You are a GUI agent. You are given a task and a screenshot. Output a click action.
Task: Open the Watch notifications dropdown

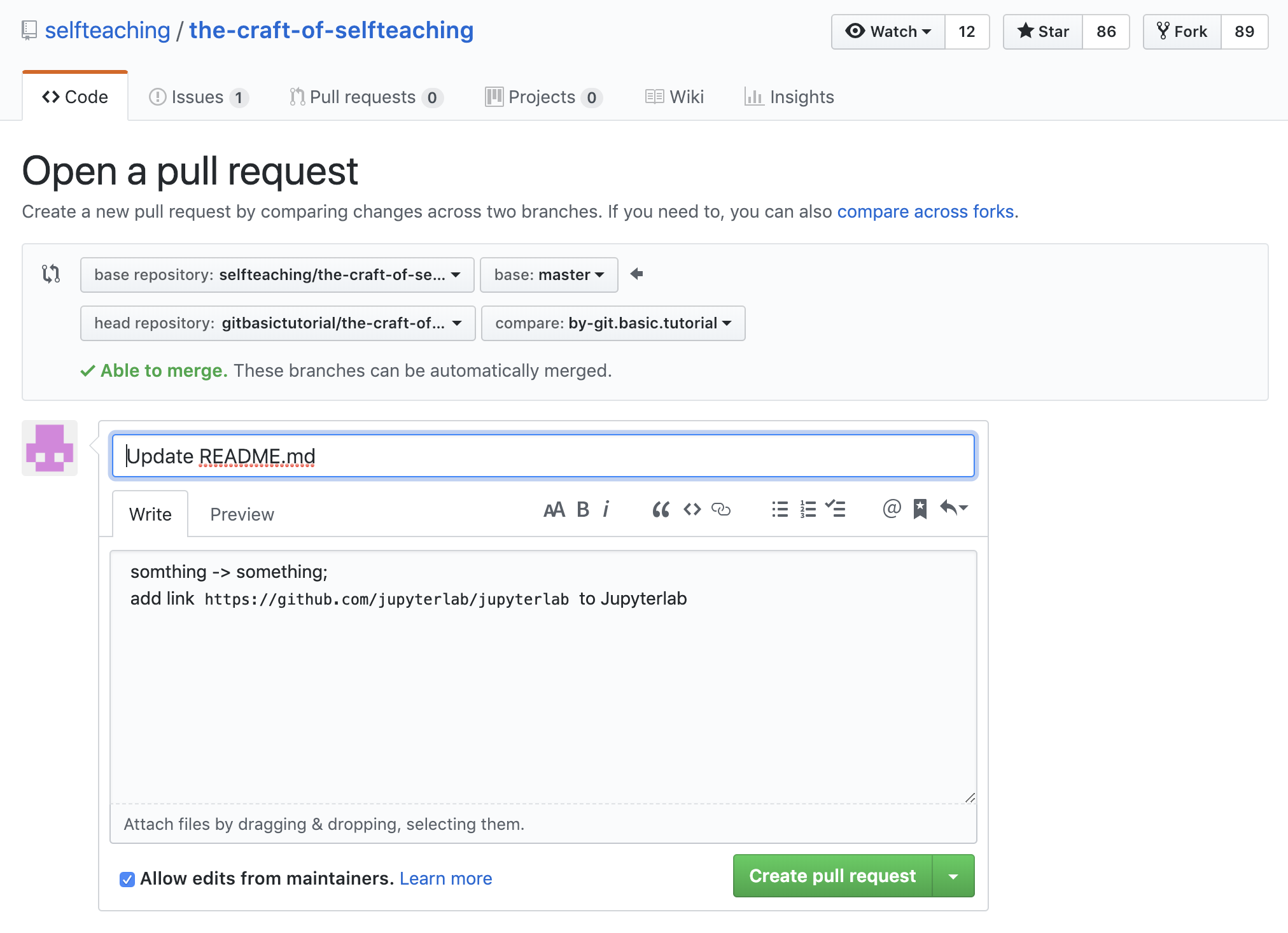(888, 32)
